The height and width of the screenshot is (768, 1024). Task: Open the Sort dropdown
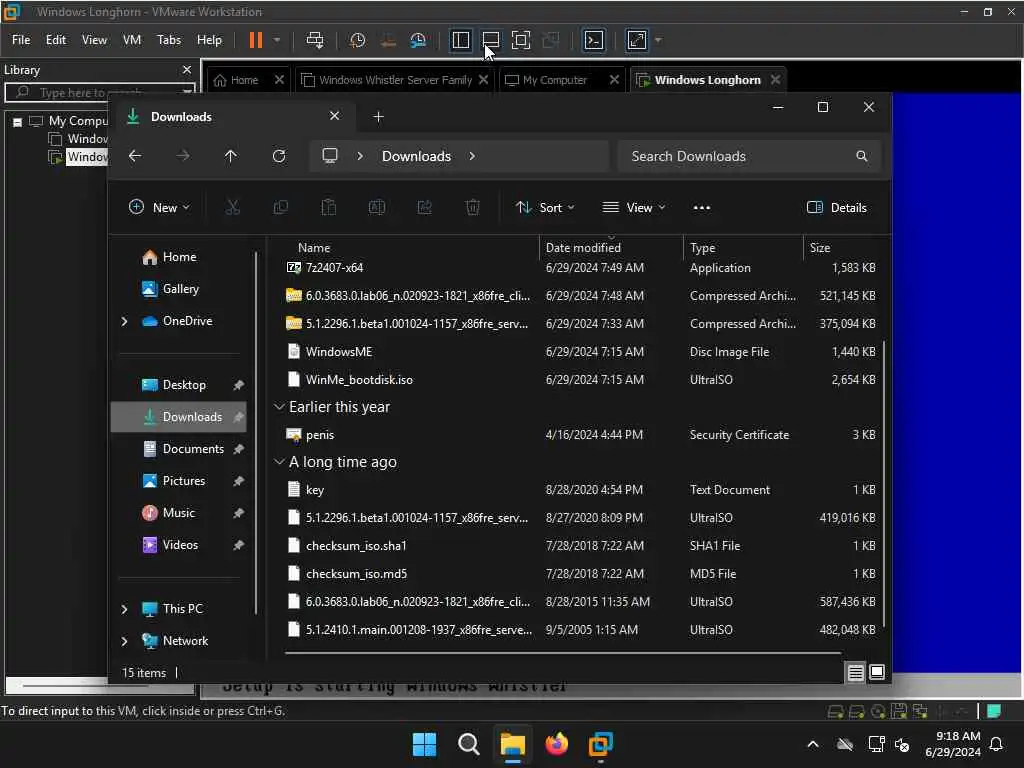[545, 208]
